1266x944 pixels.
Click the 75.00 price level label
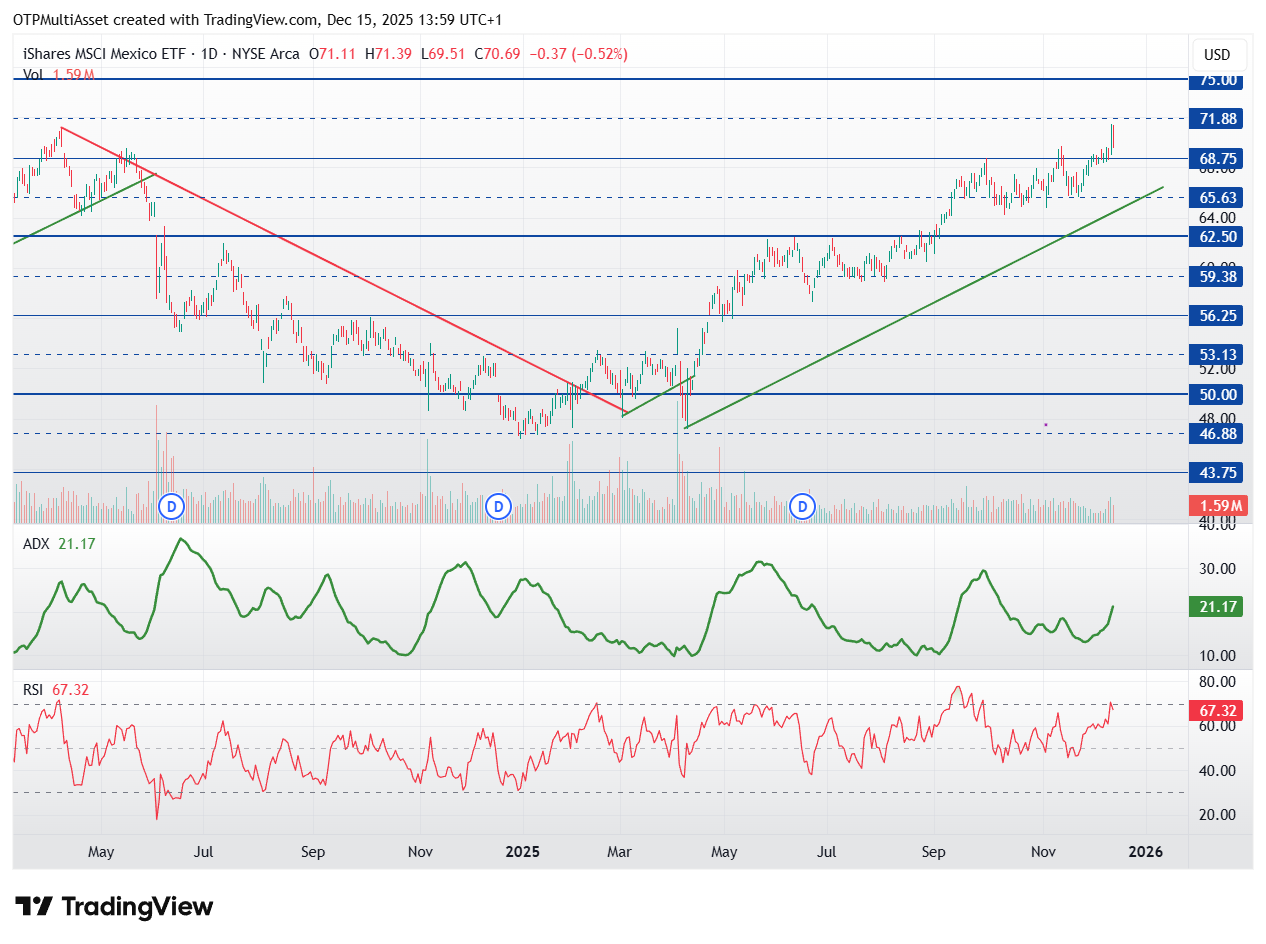(x=1216, y=80)
